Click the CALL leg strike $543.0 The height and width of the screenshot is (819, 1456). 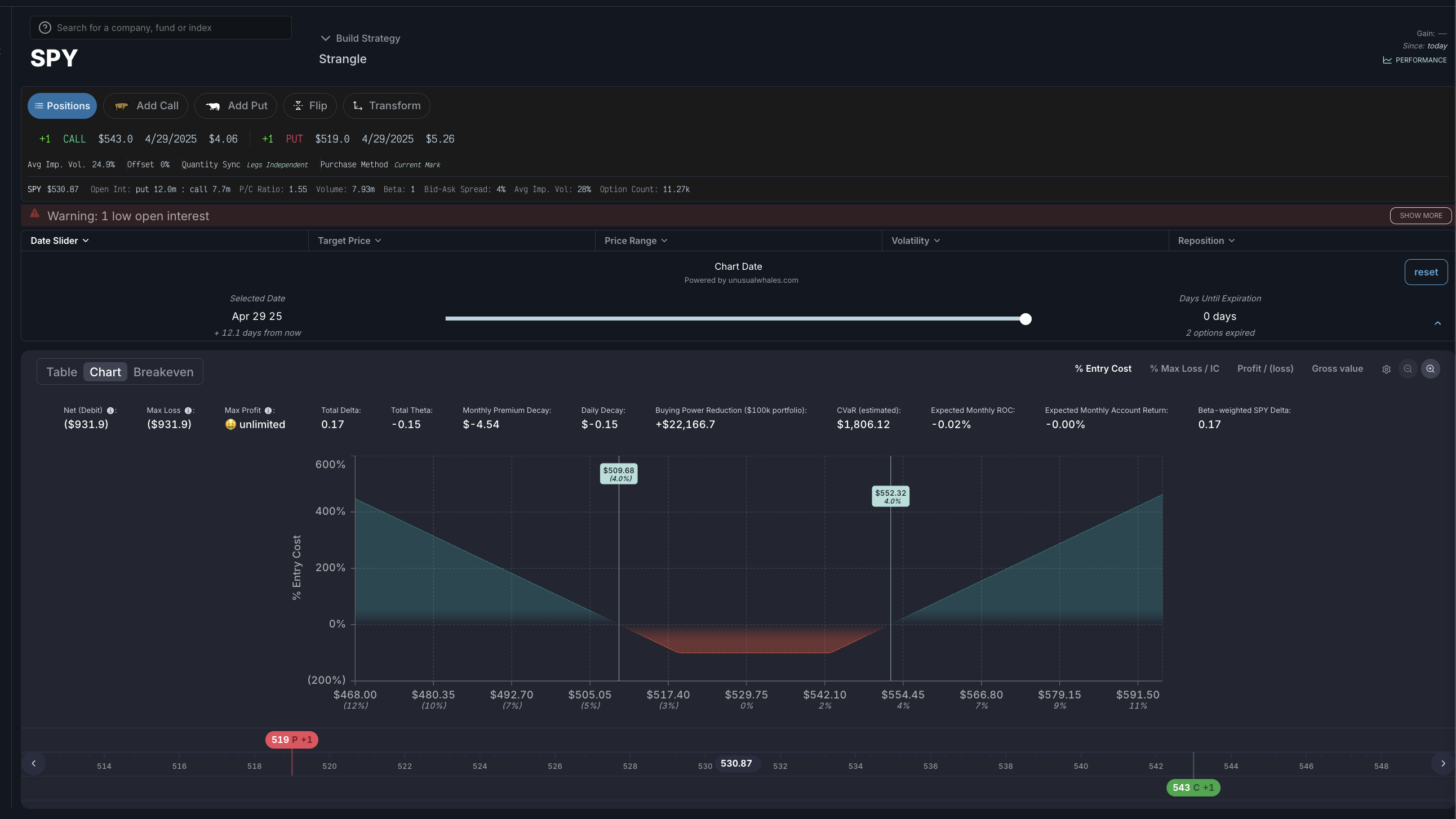point(116,139)
